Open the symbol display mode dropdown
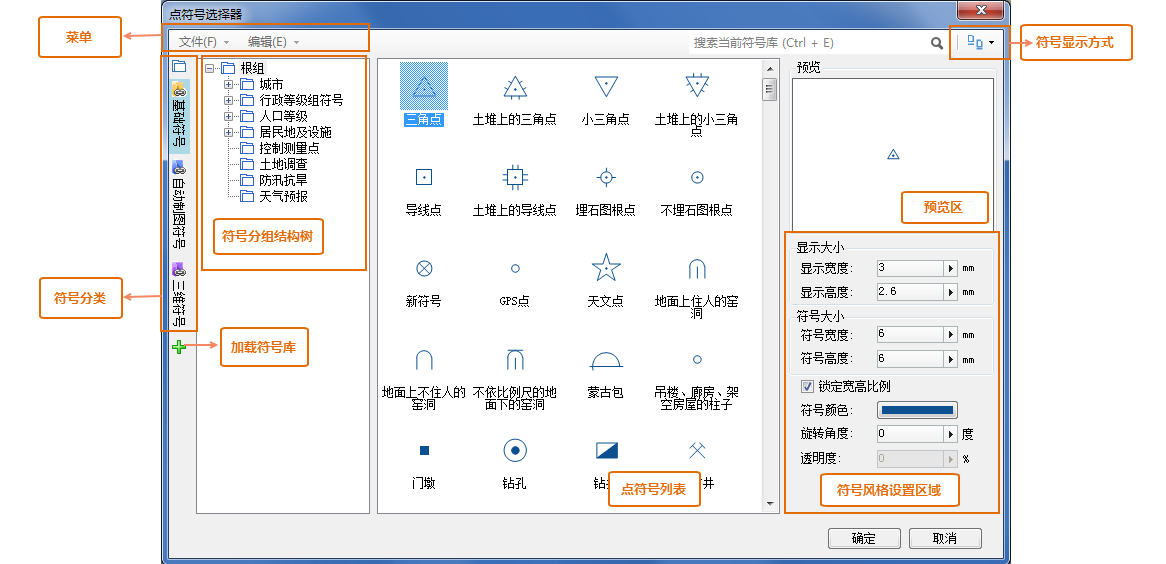The height and width of the screenshot is (564, 1166). coord(981,43)
